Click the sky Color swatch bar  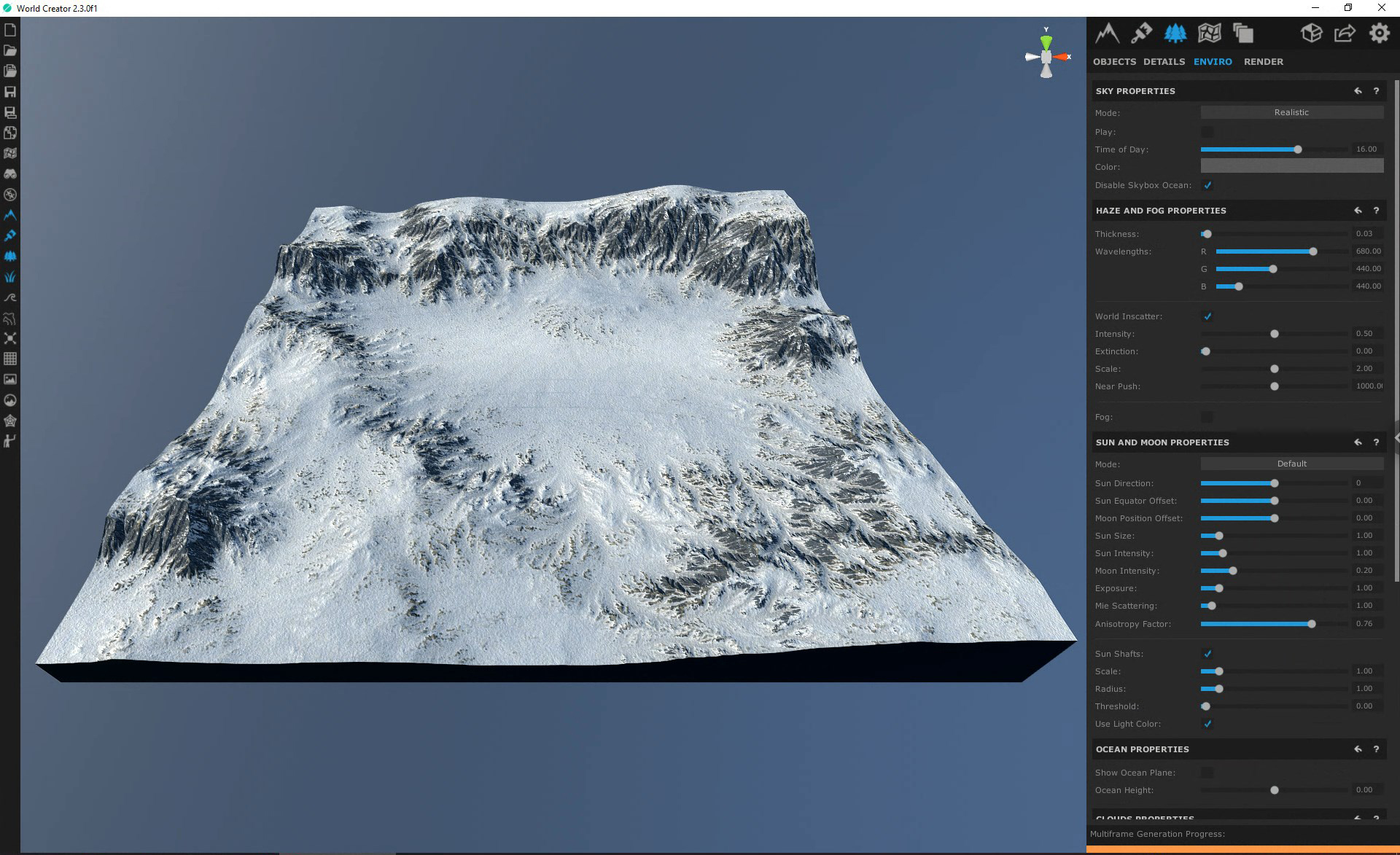1291,166
